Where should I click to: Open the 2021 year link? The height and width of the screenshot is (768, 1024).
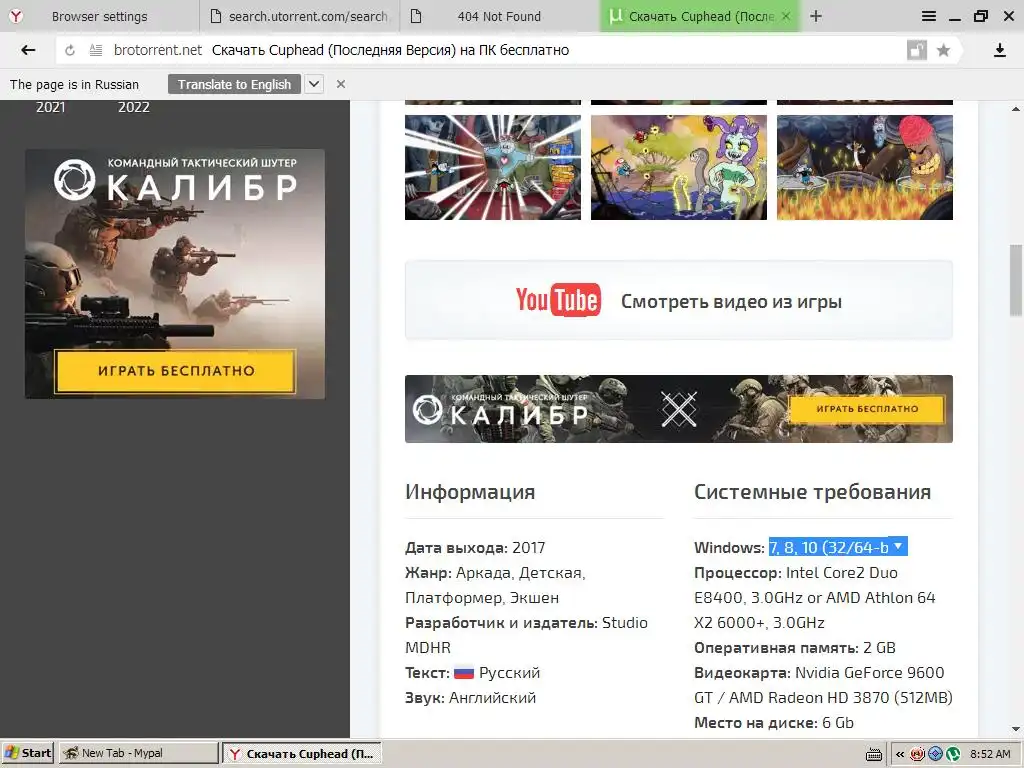click(50, 107)
